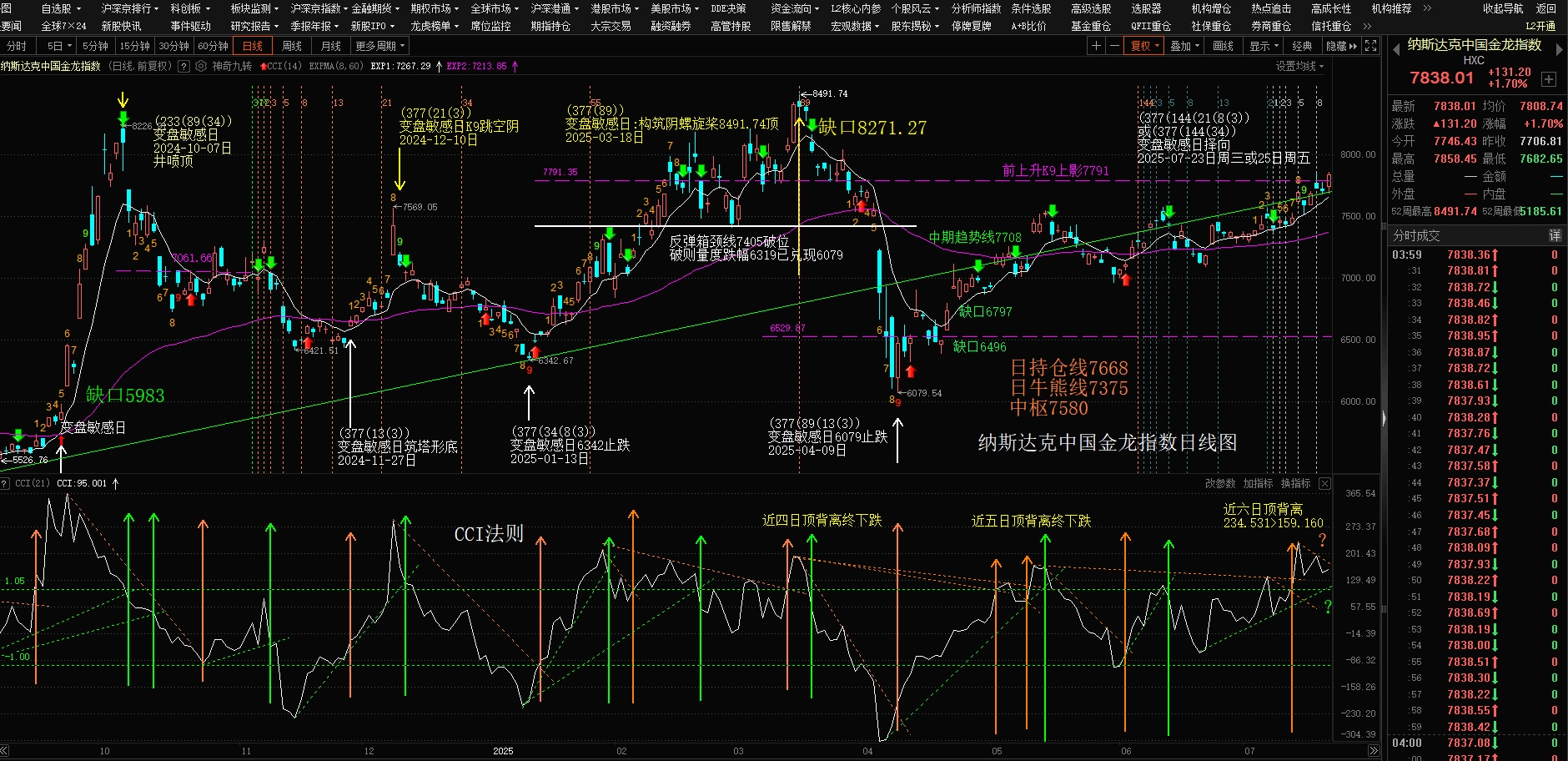Click the scroll-left arrows at chart bottom-left
This screenshot has width=1568, height=761.
[5, 751]
